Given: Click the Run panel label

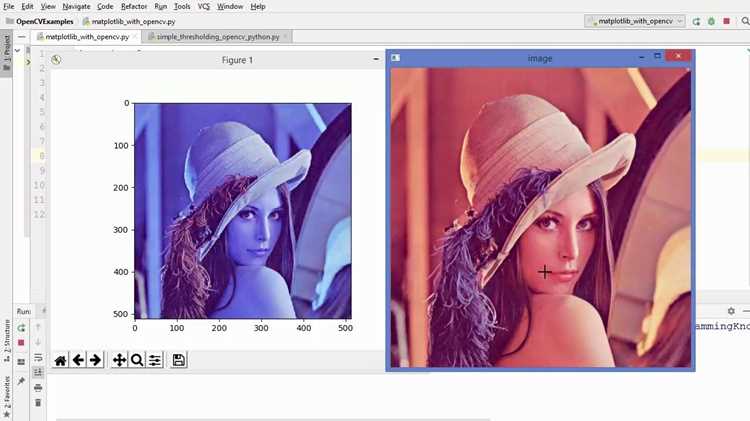Looking at the screenshot, I should pyautogui.click(x=23, y=311).
